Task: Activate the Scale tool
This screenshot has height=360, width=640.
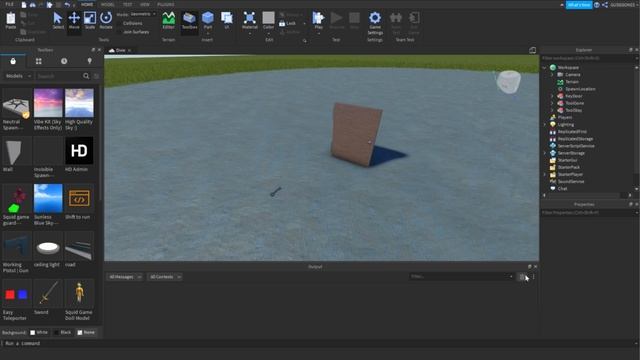Action: (90, 20)
